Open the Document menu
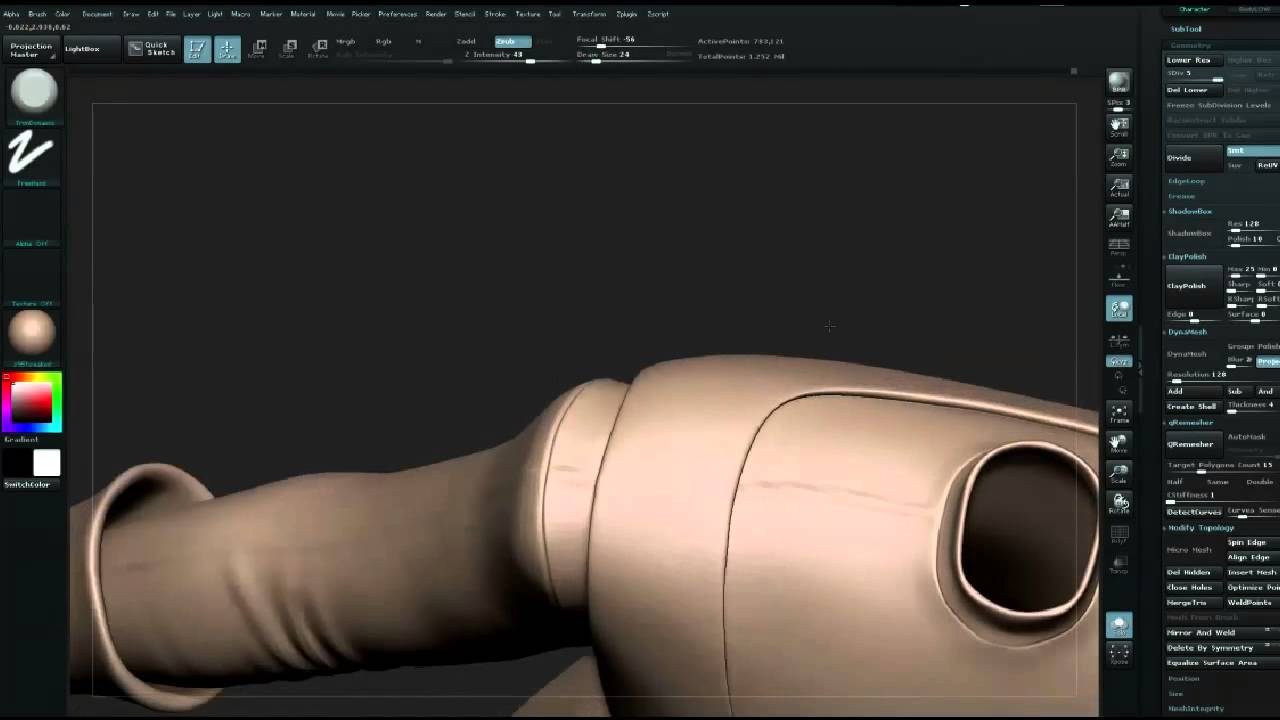The height and width of the screenshot is (720, 1280). pos(97,14)
